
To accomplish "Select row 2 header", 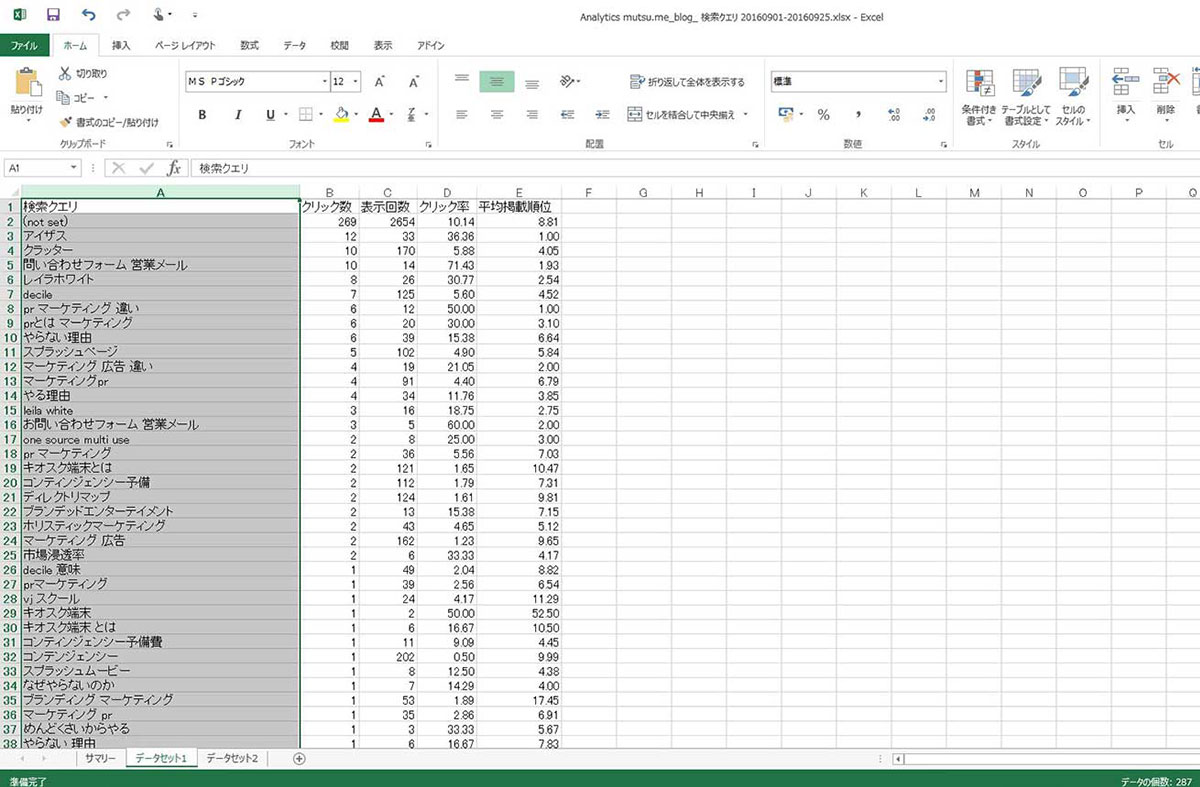I will click(10, 221).
